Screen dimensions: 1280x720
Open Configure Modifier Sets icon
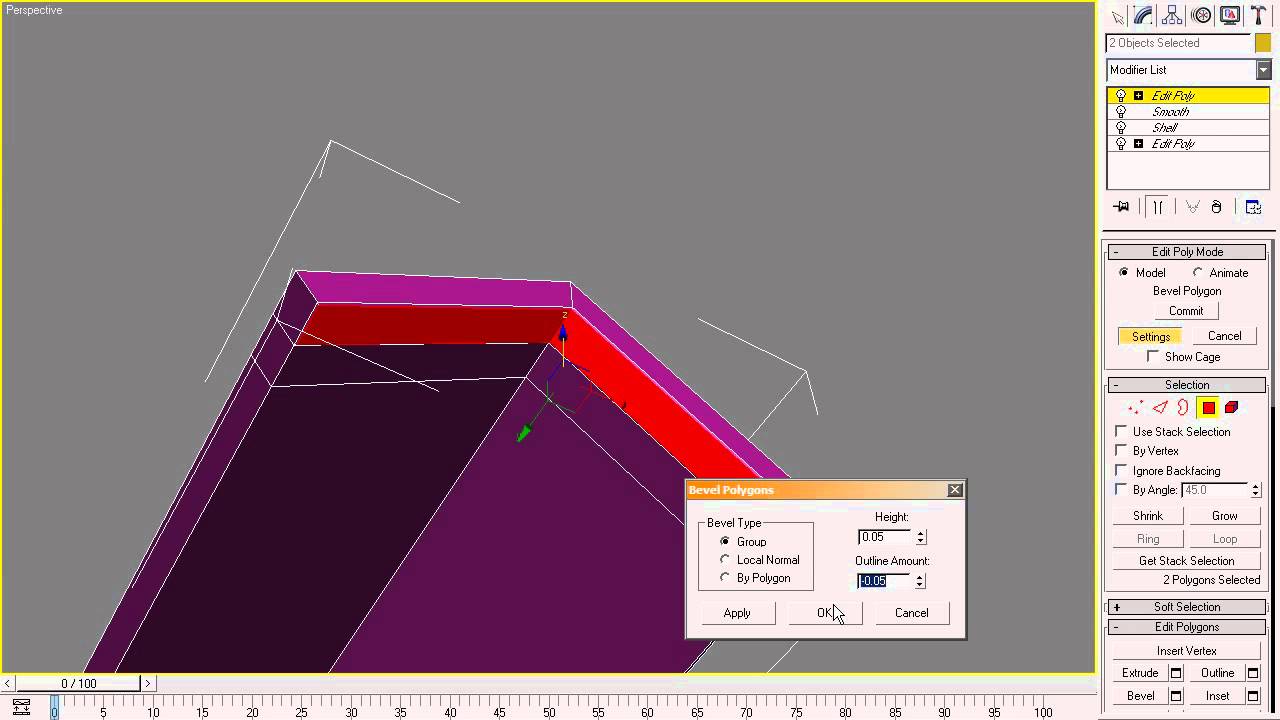pyautogui.click(x=1253, y=207)
